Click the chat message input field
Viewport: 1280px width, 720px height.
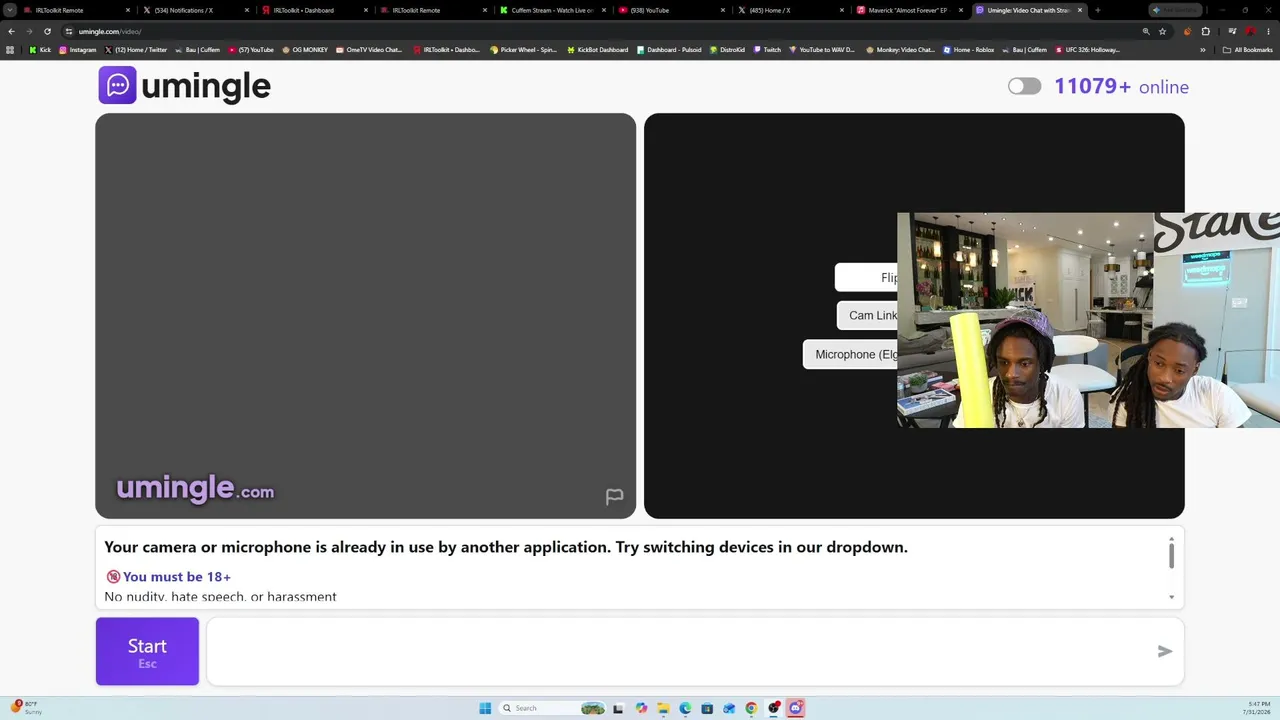695,651
